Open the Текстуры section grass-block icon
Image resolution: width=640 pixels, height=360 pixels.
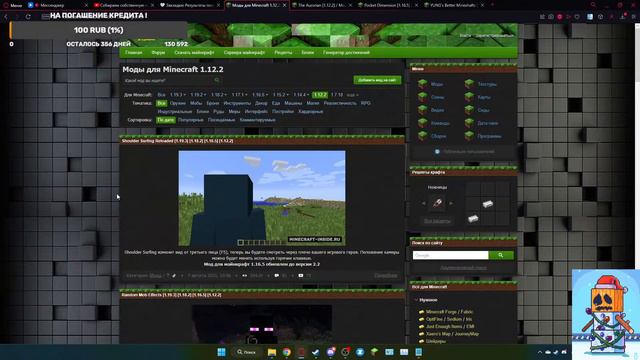coord(469,84)
